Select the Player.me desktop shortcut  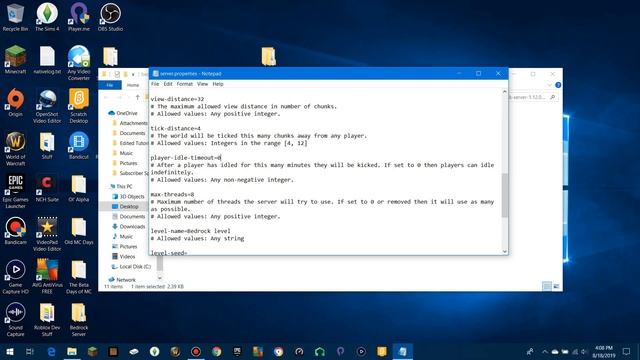tap(79, 17)
